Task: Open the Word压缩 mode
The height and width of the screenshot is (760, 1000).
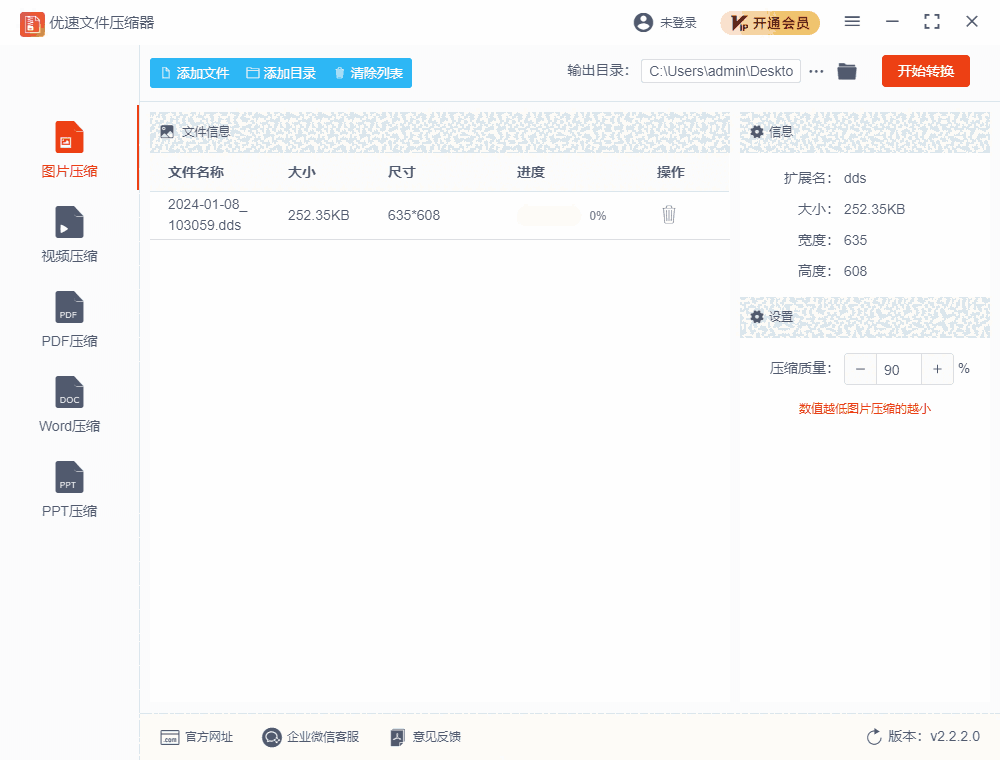Action: click(x=68, y=402)
